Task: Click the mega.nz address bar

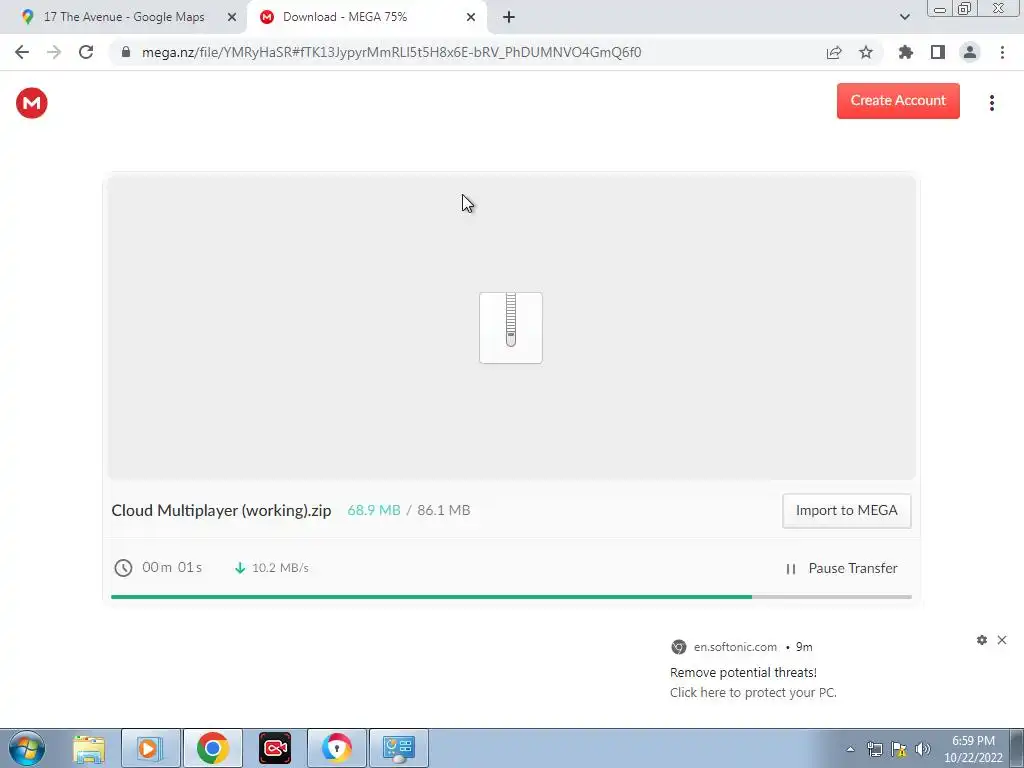Action: tap(391, 52)
